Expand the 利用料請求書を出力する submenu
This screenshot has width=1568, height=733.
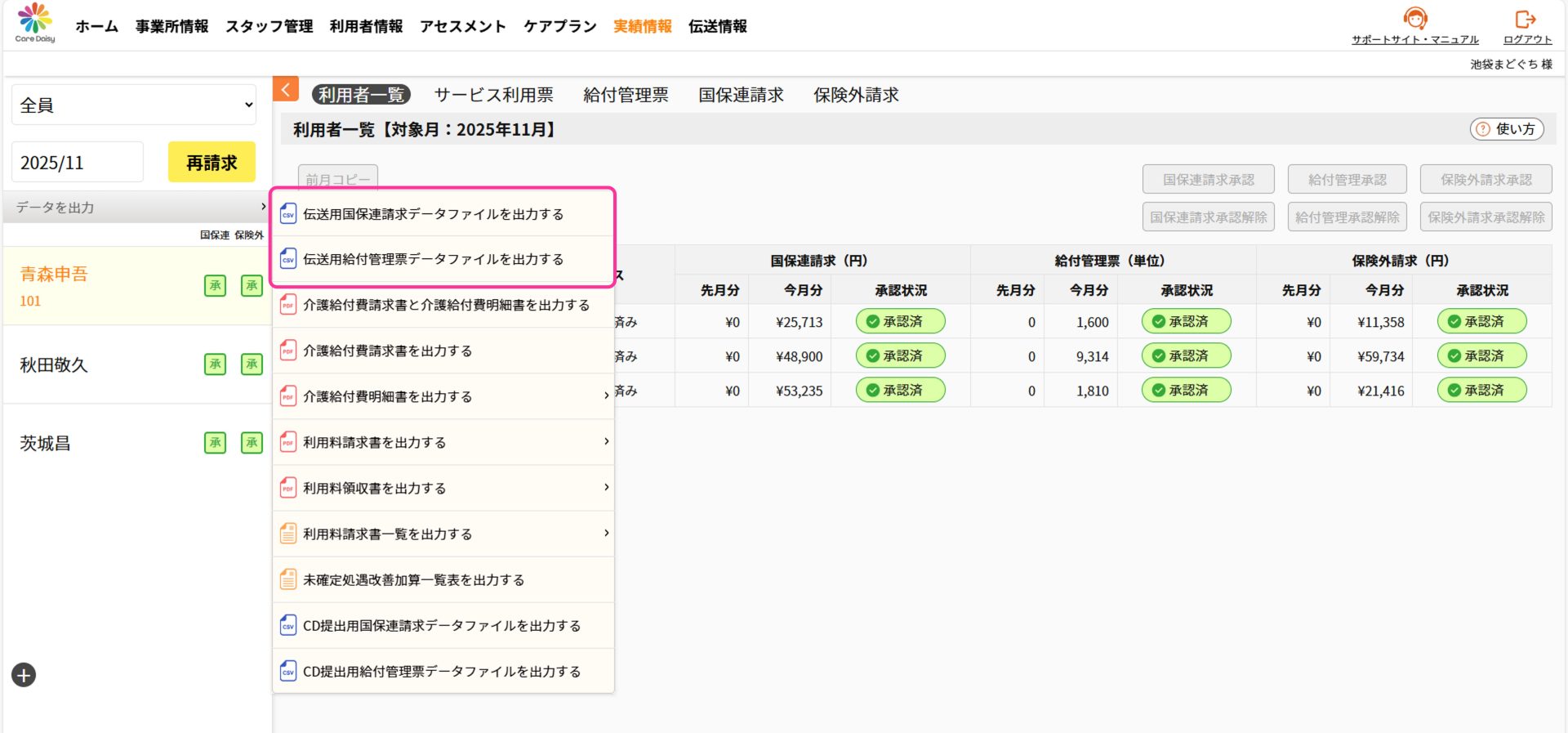pyautogui.click(x=606, y=442)
